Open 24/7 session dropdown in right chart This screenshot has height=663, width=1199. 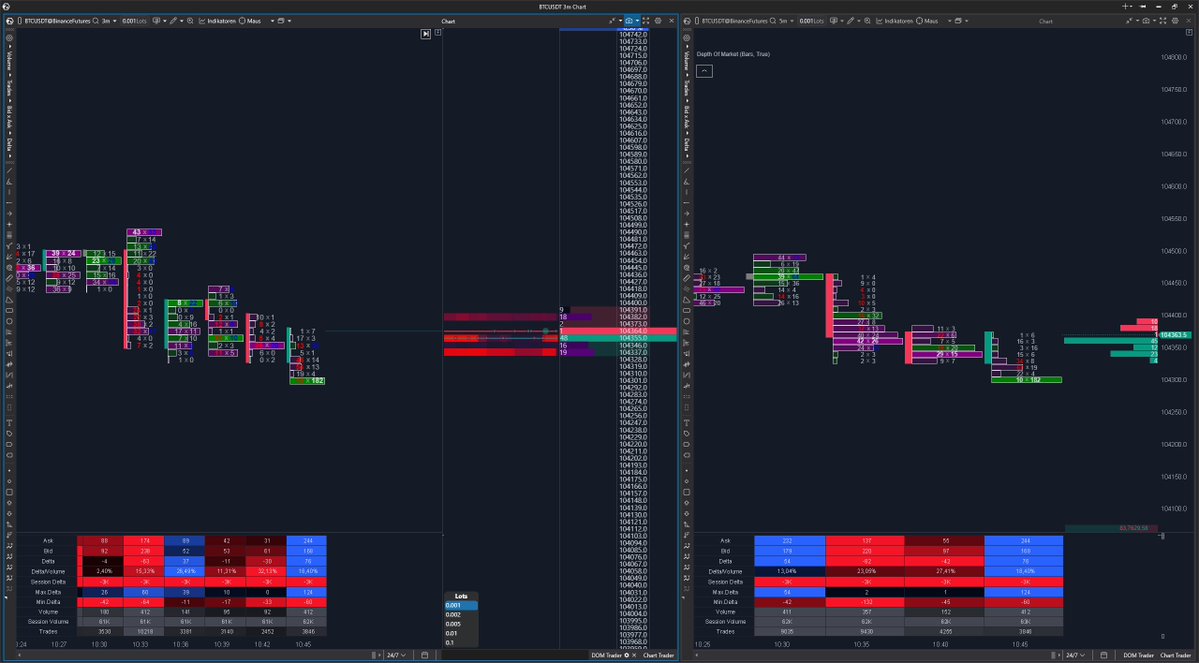click(x=1075, y=655)
